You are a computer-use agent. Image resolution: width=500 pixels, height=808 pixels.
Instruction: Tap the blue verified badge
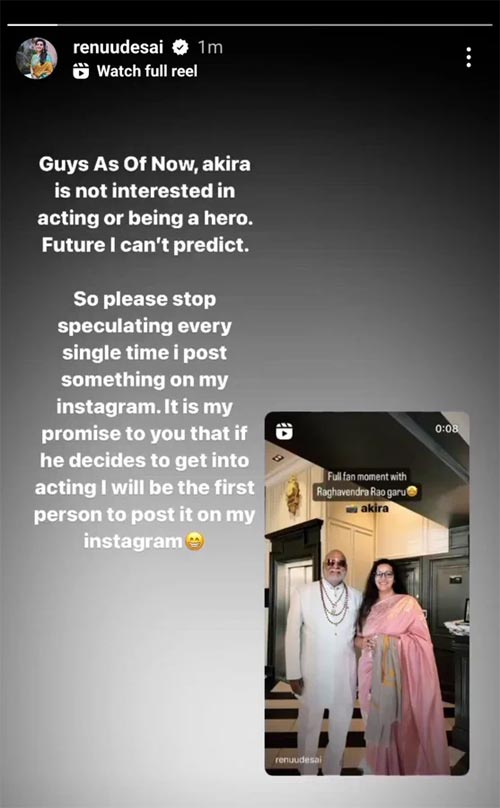coord(179,47)
